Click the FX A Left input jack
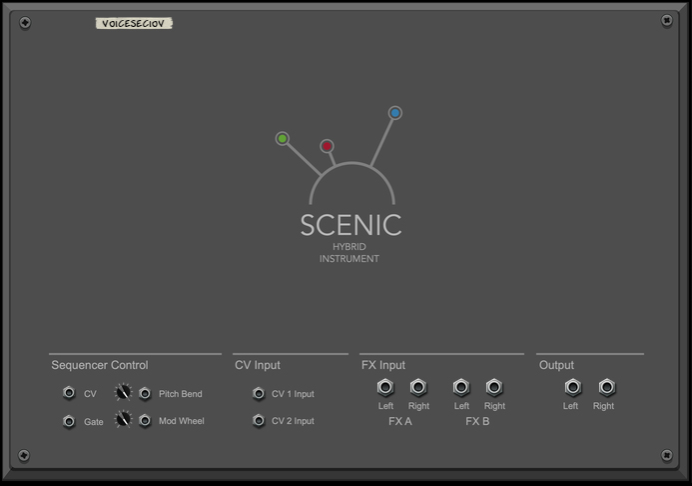Image resolution: width=692 pixels, height=486 pixels. [x=385, y=387]
